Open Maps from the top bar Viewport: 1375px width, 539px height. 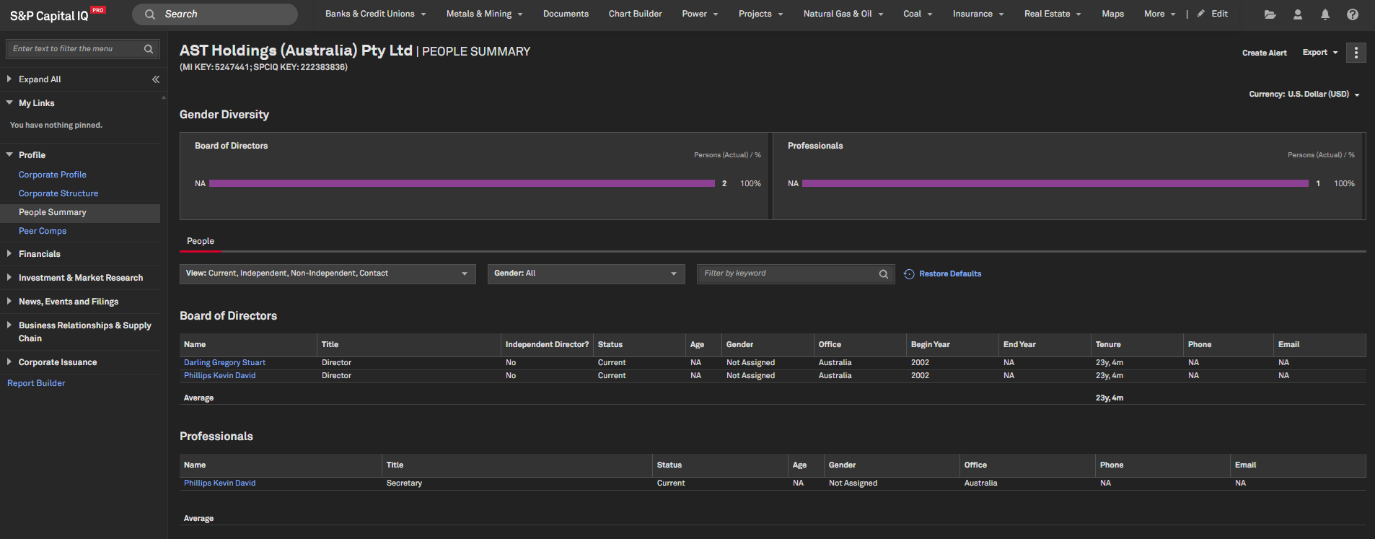[1112, 14]
